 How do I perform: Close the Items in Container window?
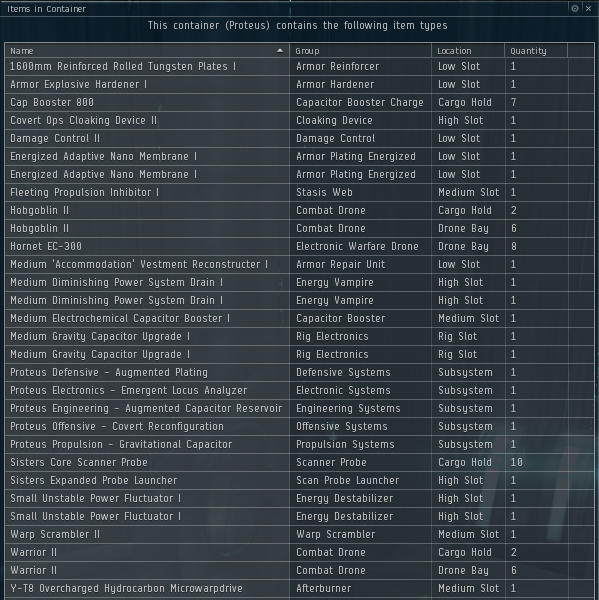(588, 8)
